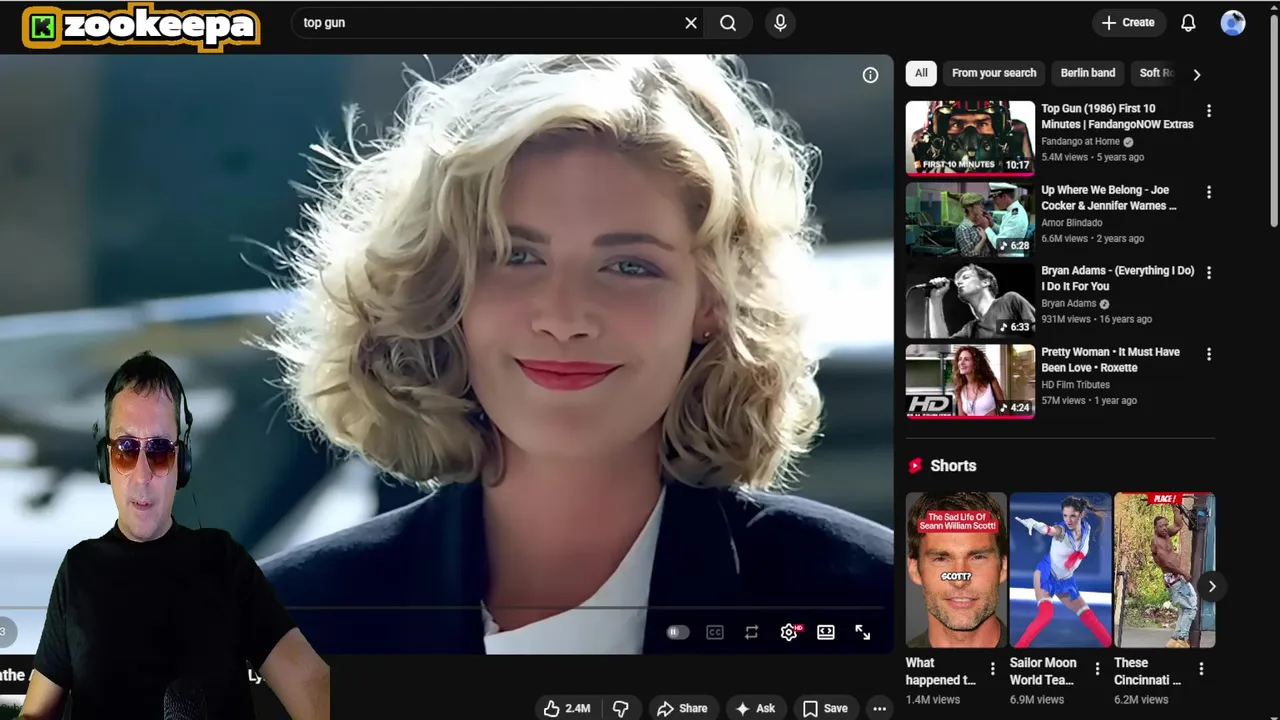
Task: Open the Seann William Scott short
Action: (x=956, y=570)
